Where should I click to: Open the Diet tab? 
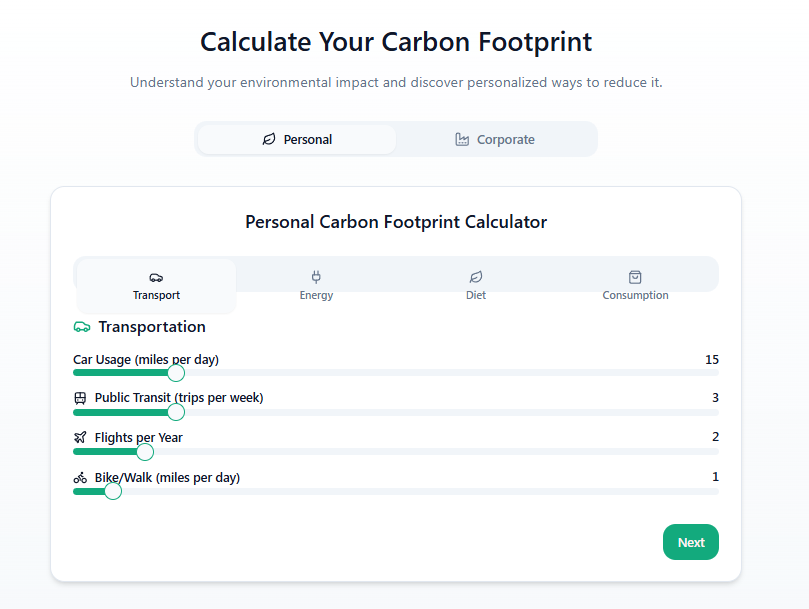pyautogui.click(x=476, y=286)
